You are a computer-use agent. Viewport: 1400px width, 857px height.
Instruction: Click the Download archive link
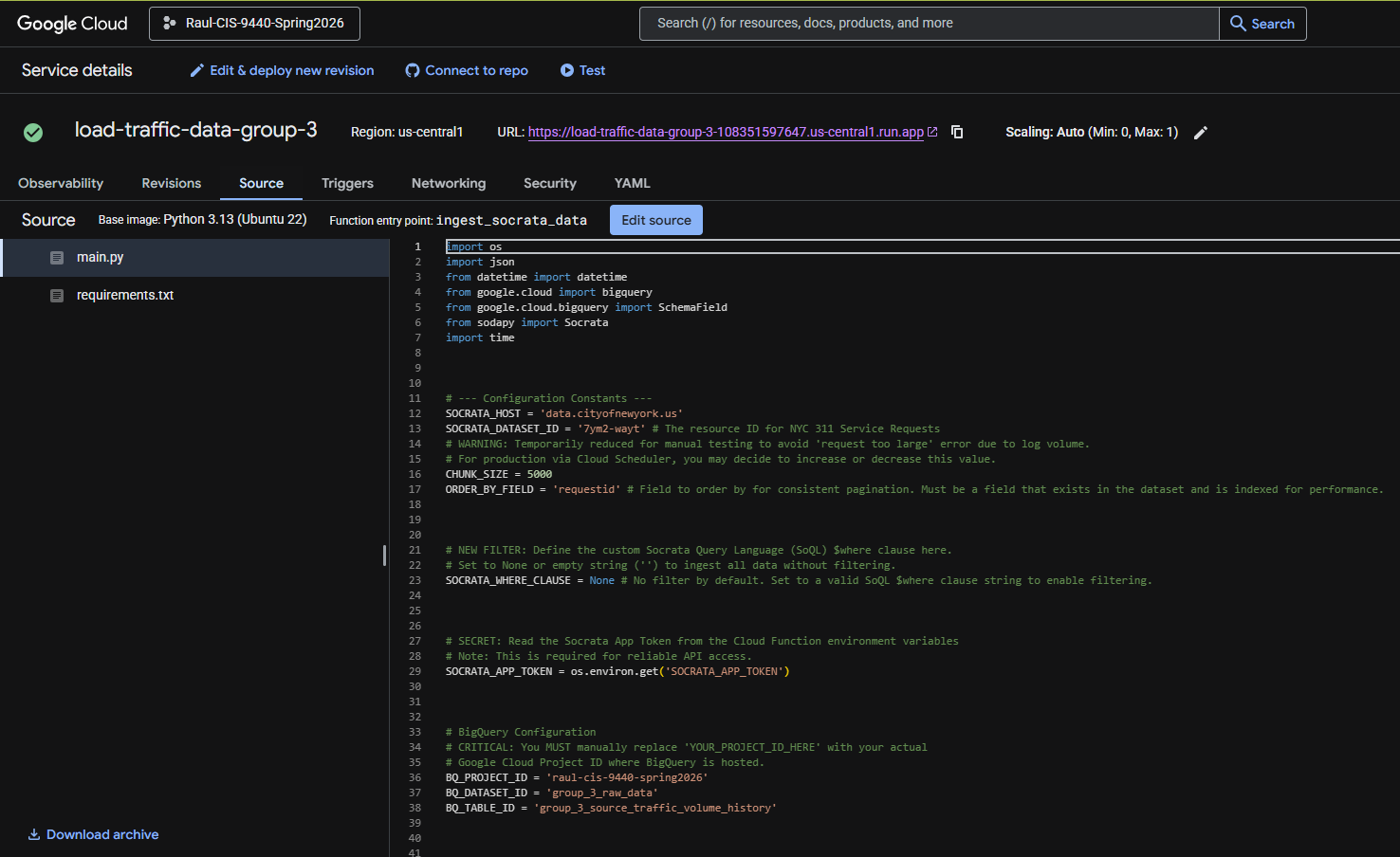(93, 834)
